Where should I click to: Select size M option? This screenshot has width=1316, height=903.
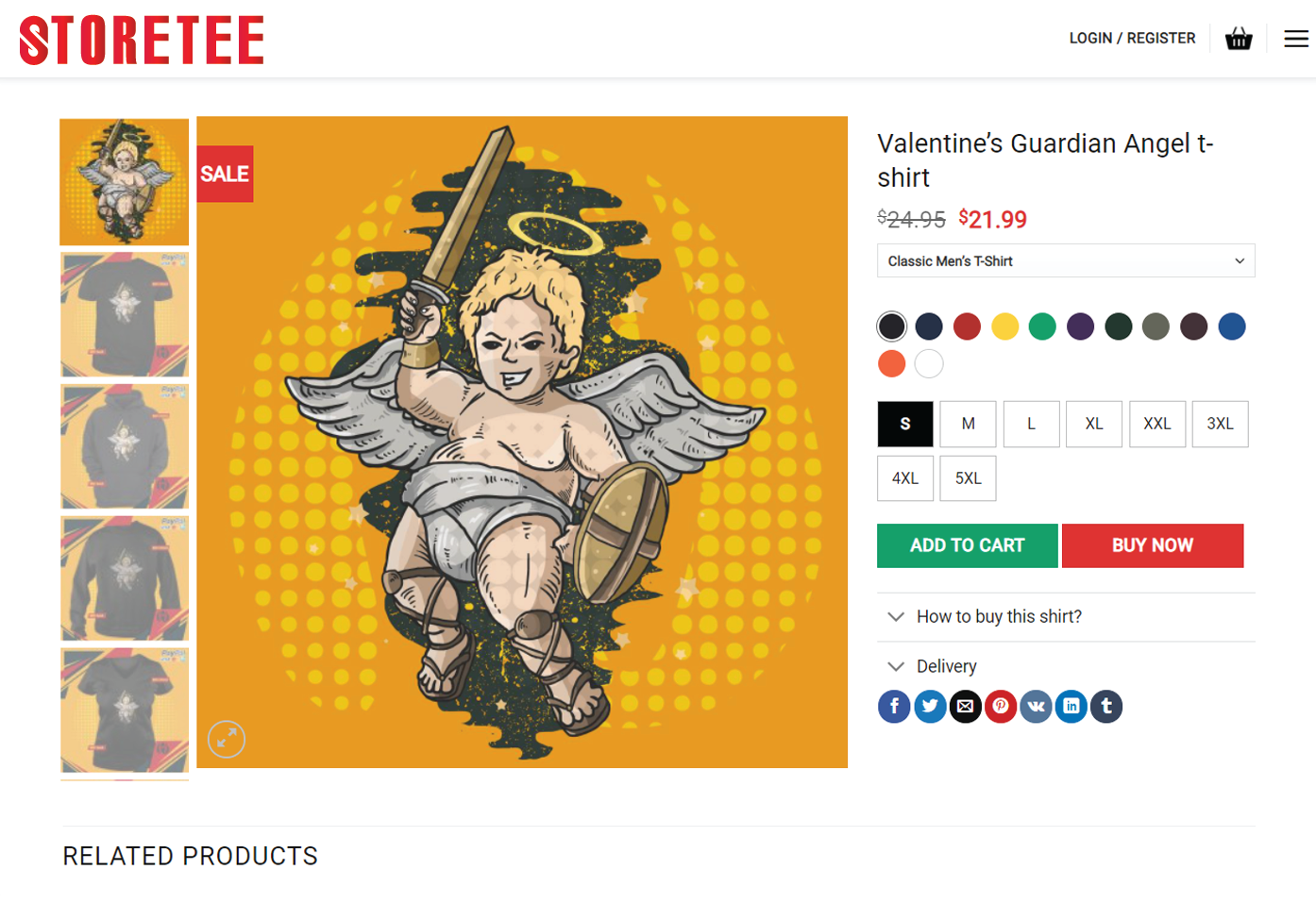(968, 424)
